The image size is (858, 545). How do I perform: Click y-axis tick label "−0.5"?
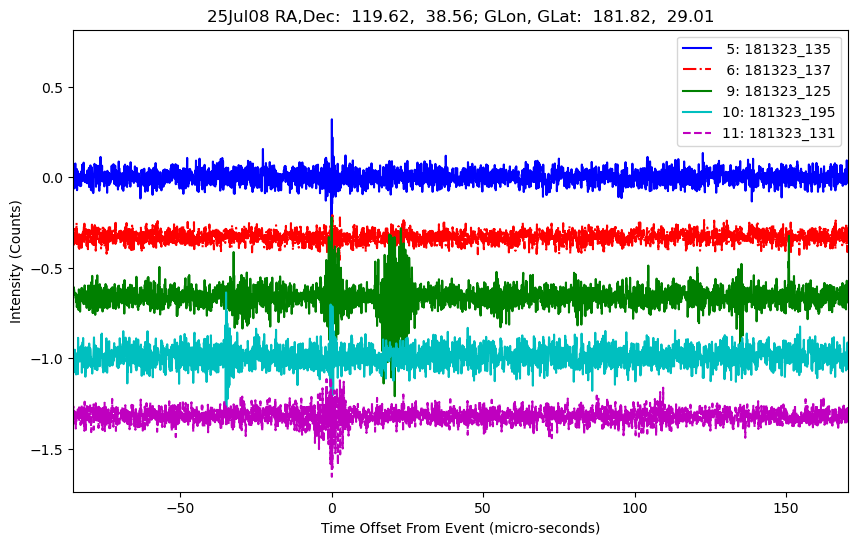pos(48,269)
